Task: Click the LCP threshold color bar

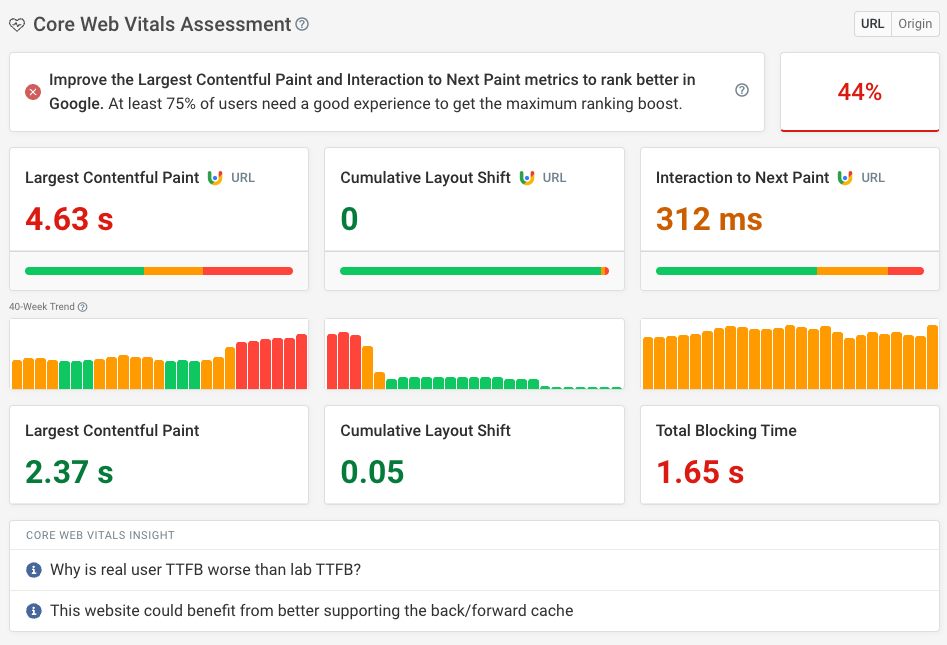Action: tap(158, 270)
